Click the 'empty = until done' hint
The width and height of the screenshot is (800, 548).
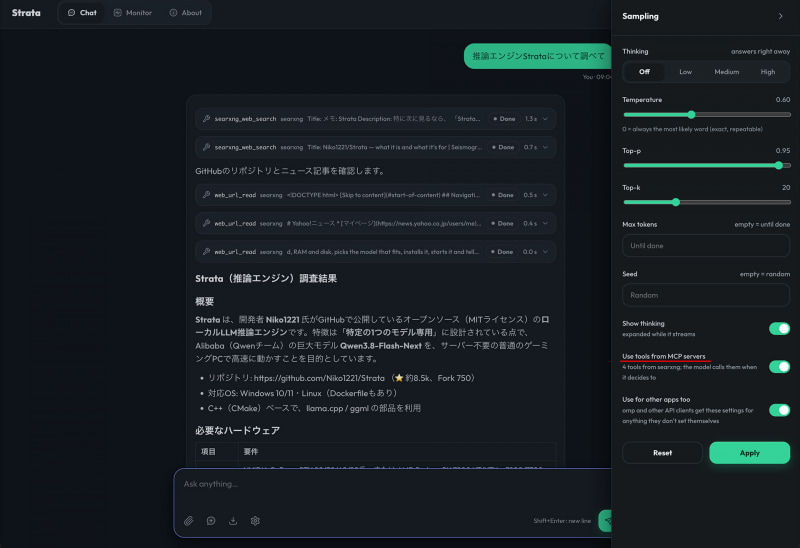tap(762, 225)
